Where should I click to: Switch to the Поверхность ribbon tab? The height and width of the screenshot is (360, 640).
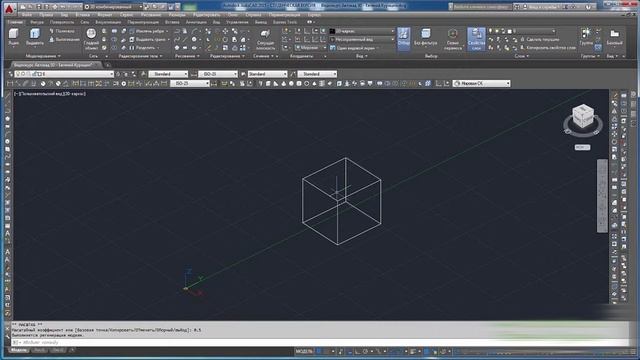point(62,22)
